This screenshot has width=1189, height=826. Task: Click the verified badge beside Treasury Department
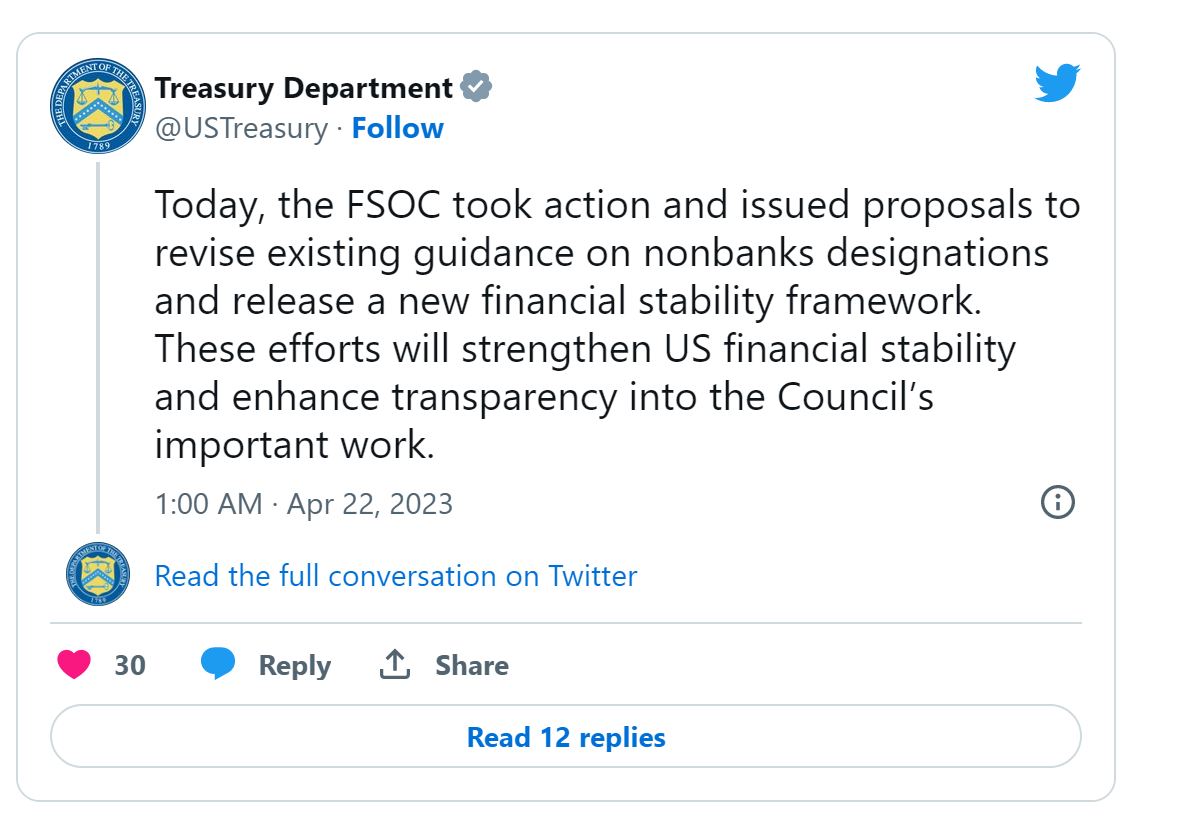click(x=476, y=88)
